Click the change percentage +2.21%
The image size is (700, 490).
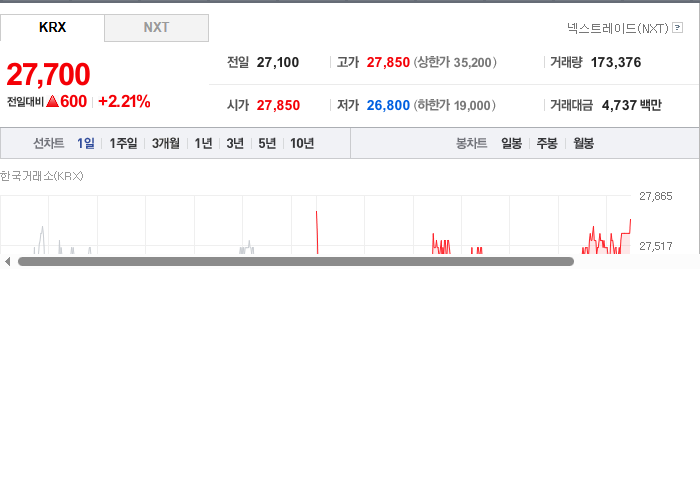(124, 101)
